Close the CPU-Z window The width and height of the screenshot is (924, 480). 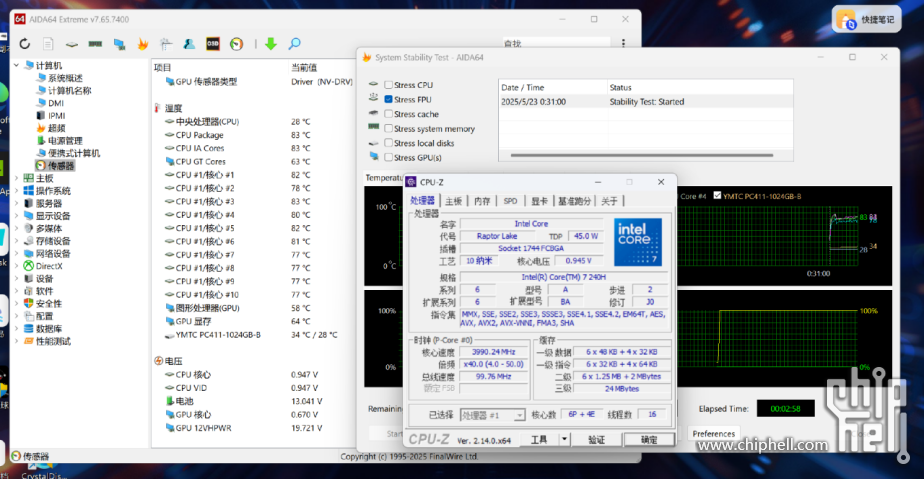click(661, 182)
